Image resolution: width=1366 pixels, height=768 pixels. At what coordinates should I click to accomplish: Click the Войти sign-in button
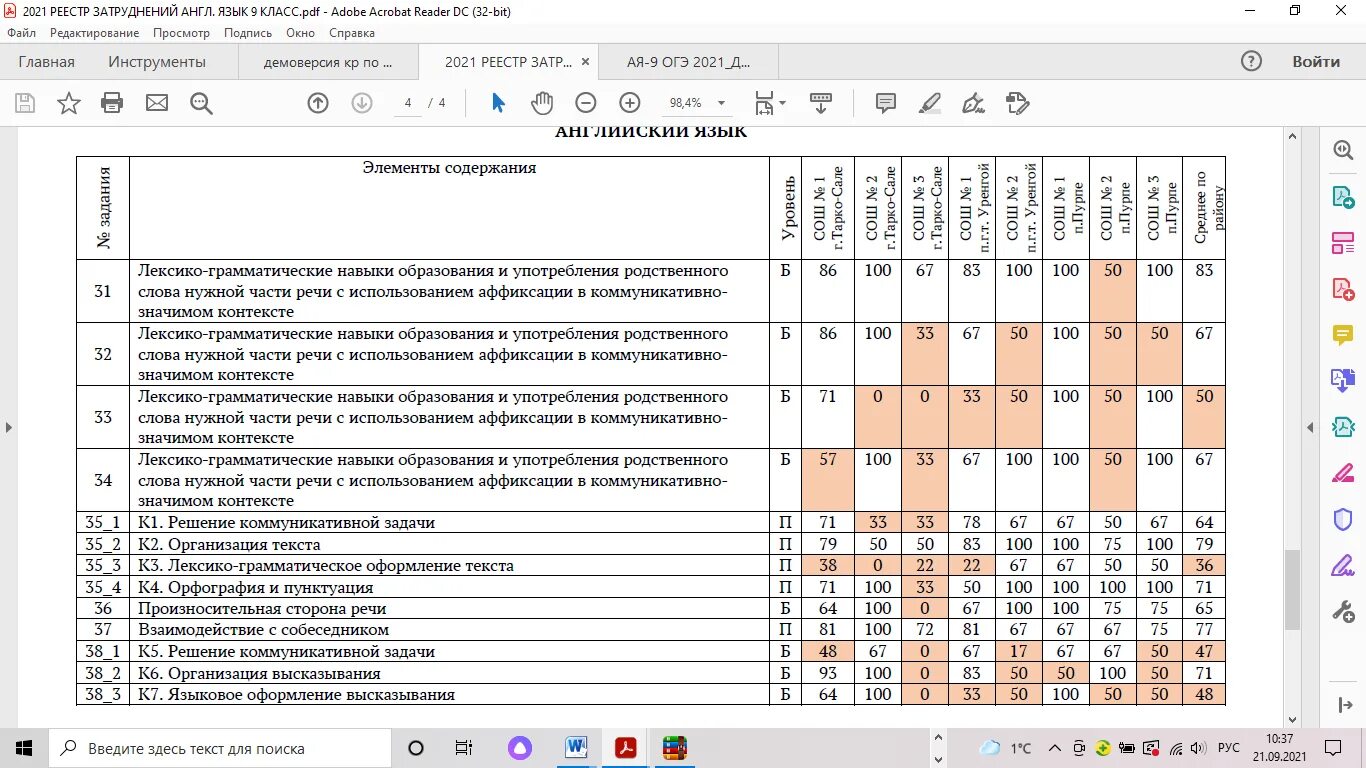pos(1316,62)
